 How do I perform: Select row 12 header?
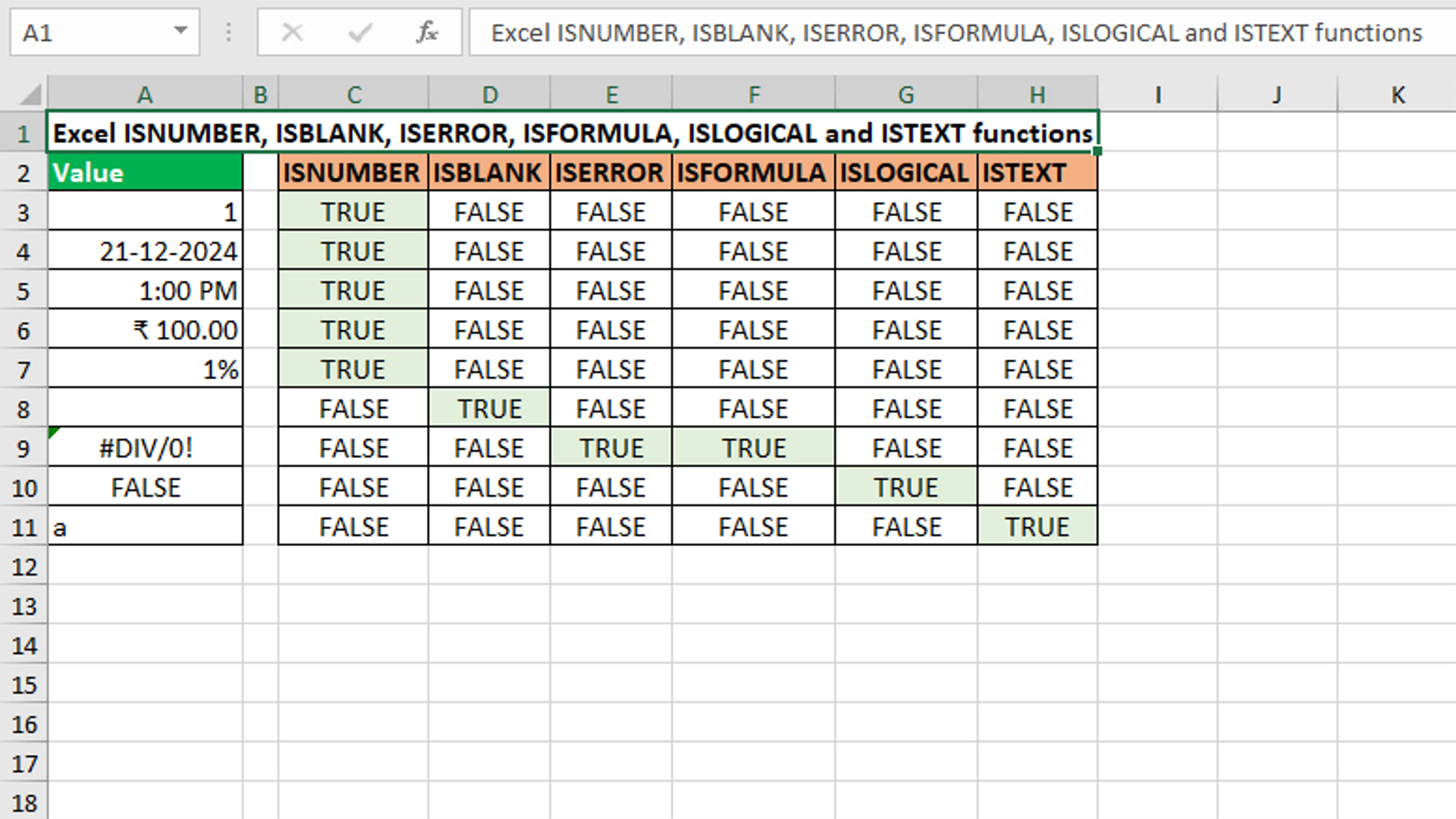pos(24,566)
